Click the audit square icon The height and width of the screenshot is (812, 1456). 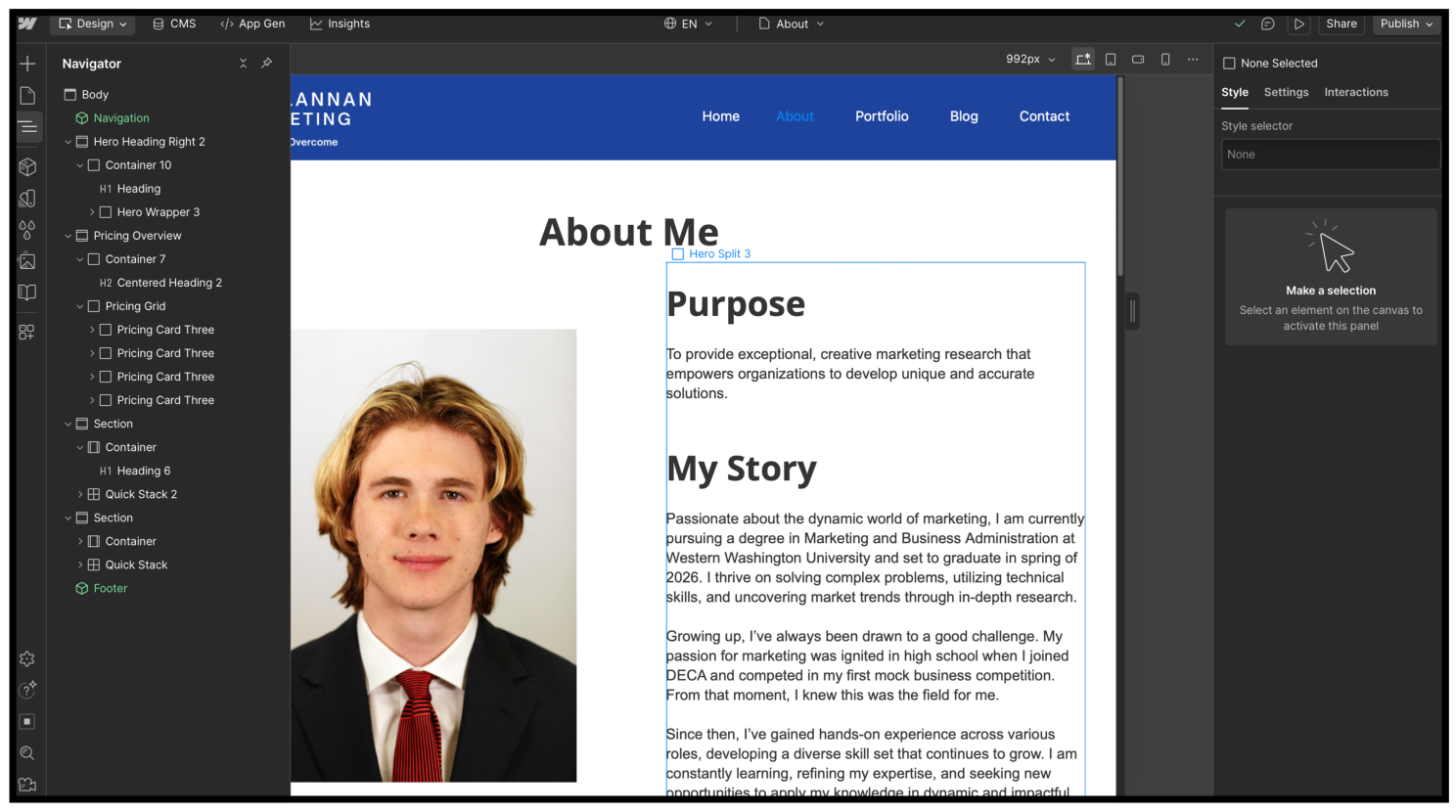27,721
